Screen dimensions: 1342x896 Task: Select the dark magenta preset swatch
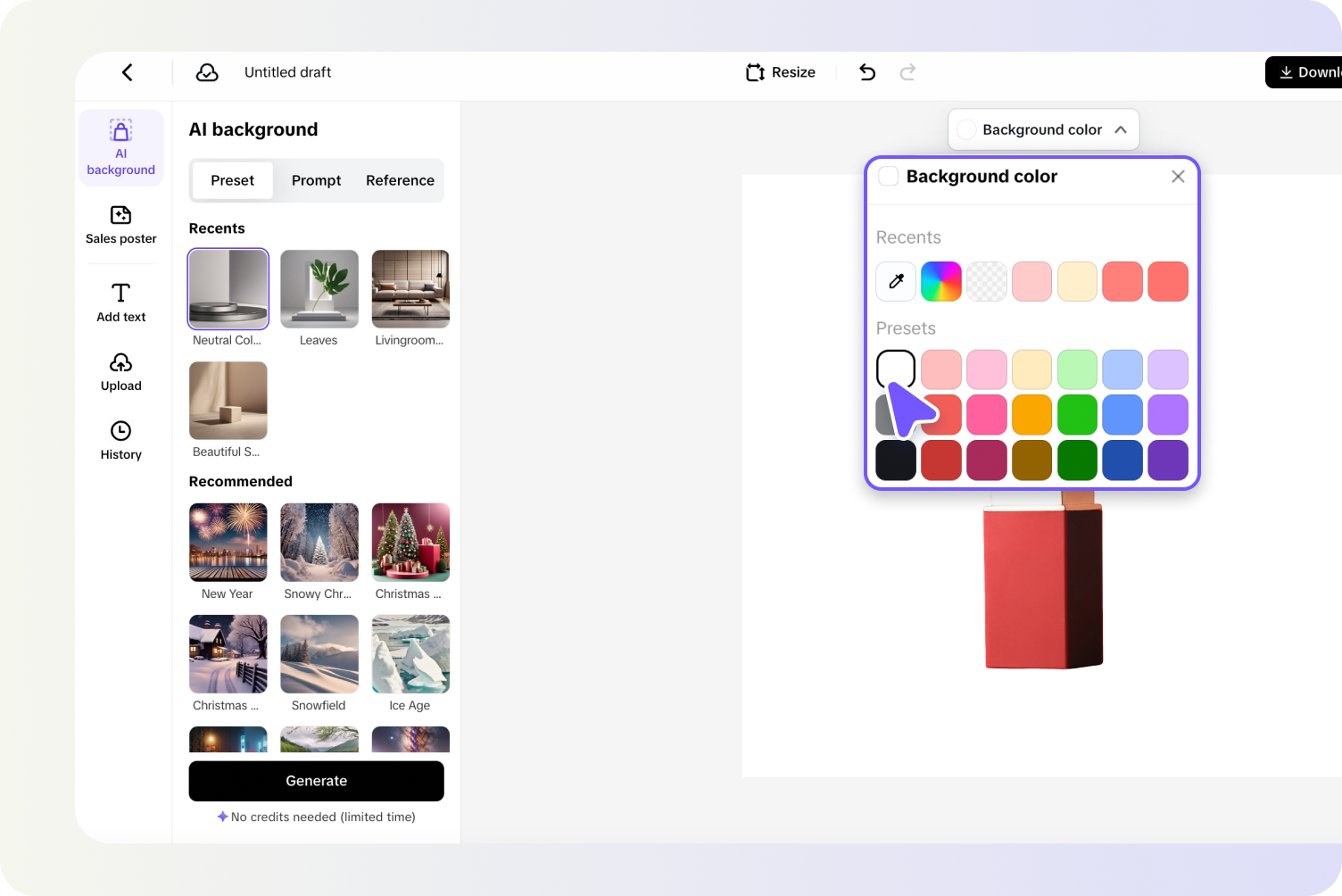987,460
